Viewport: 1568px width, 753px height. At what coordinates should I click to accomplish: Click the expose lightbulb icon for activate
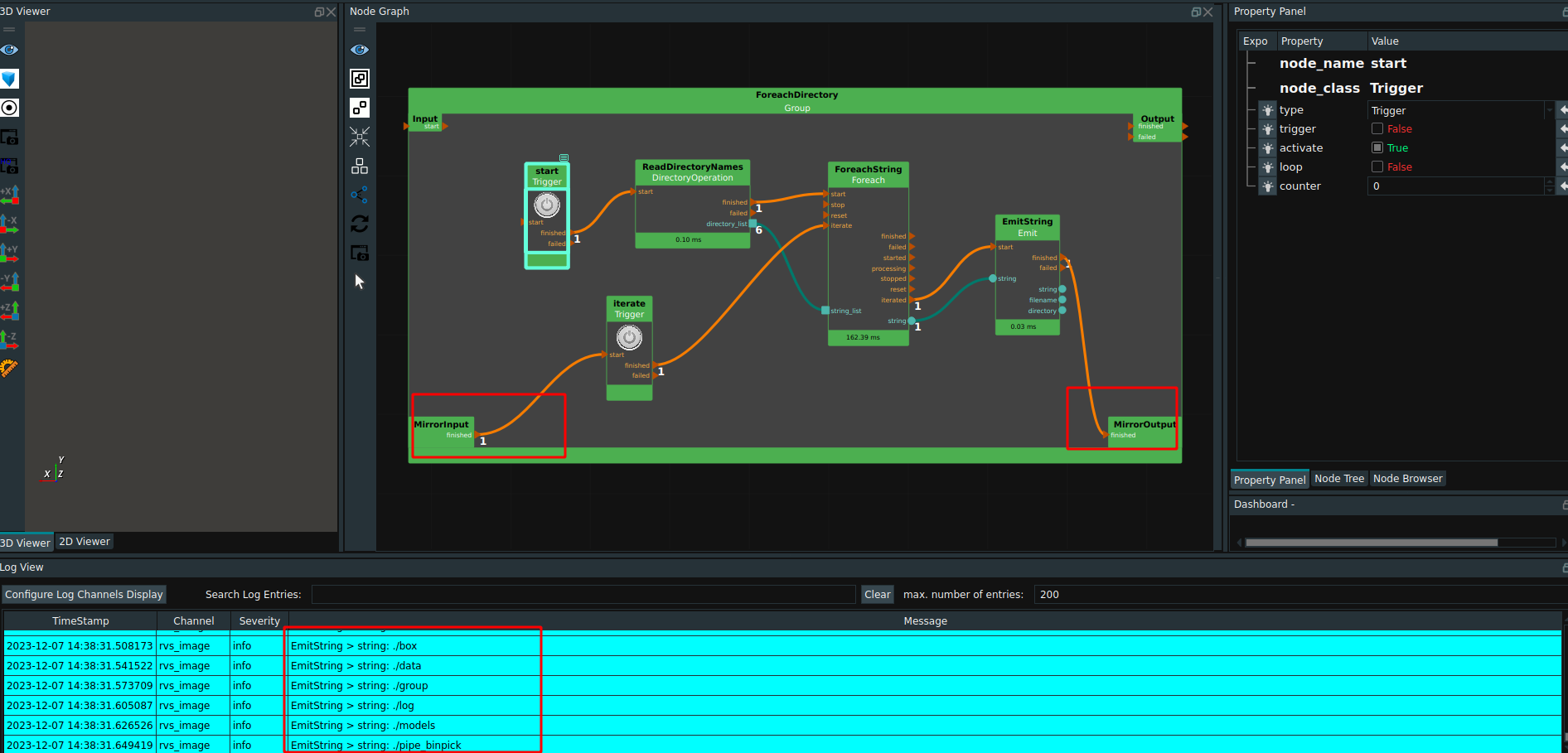(x=1268, y=148)
